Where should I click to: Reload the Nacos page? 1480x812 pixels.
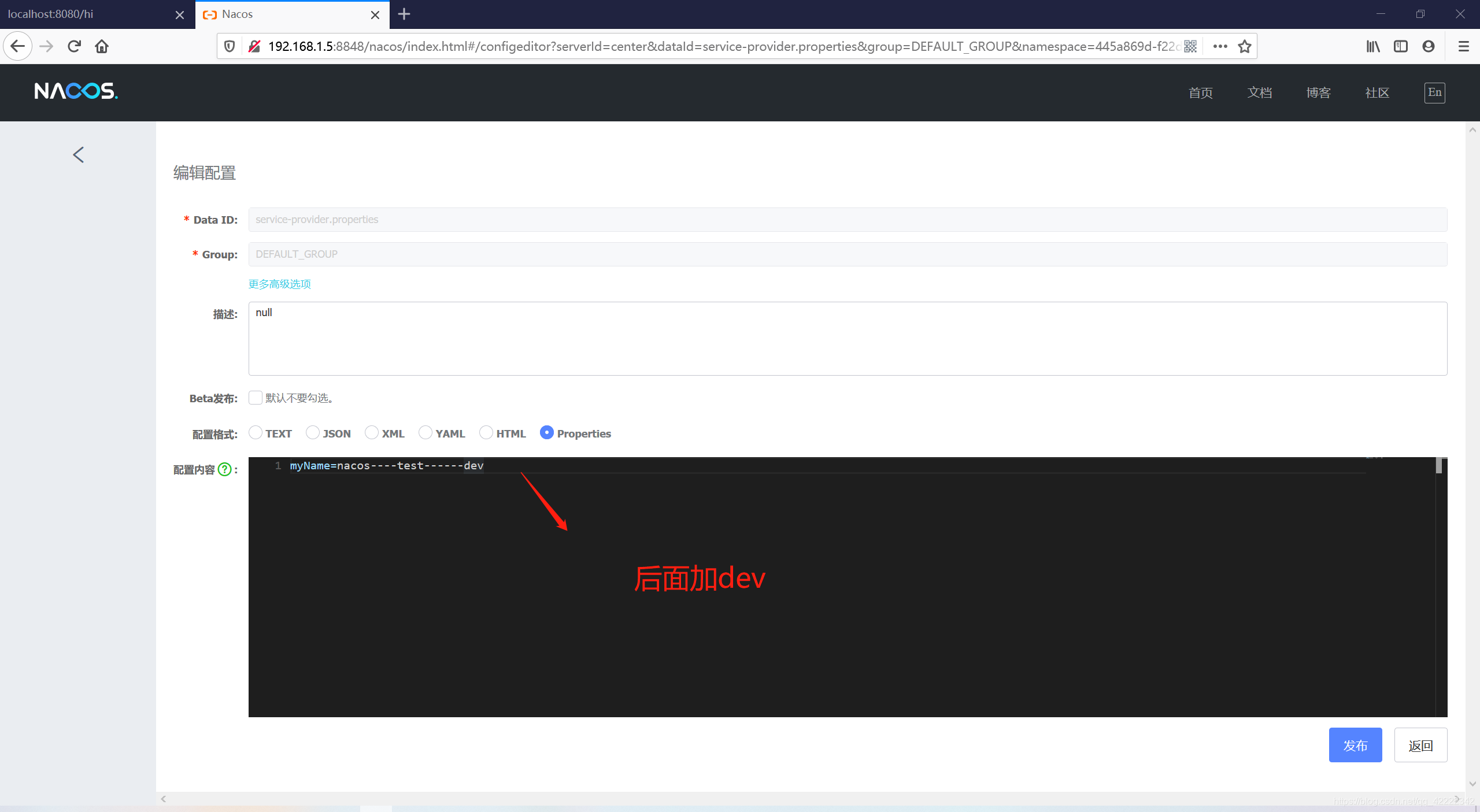pyautogui.click(x=74, y=46)
